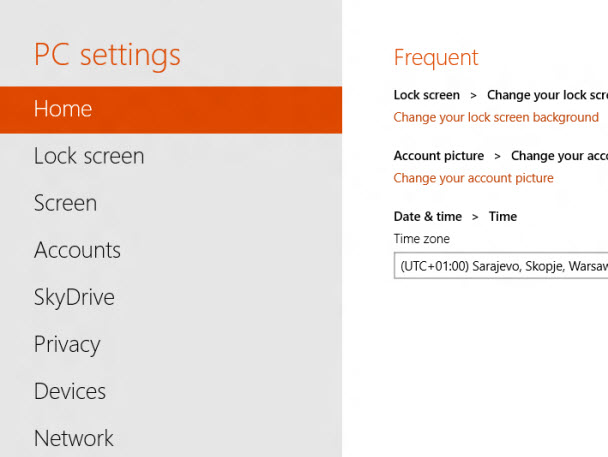Click the 'PC settings' title heading
This screenshot has height=457, width=608.
click(107, 54)
